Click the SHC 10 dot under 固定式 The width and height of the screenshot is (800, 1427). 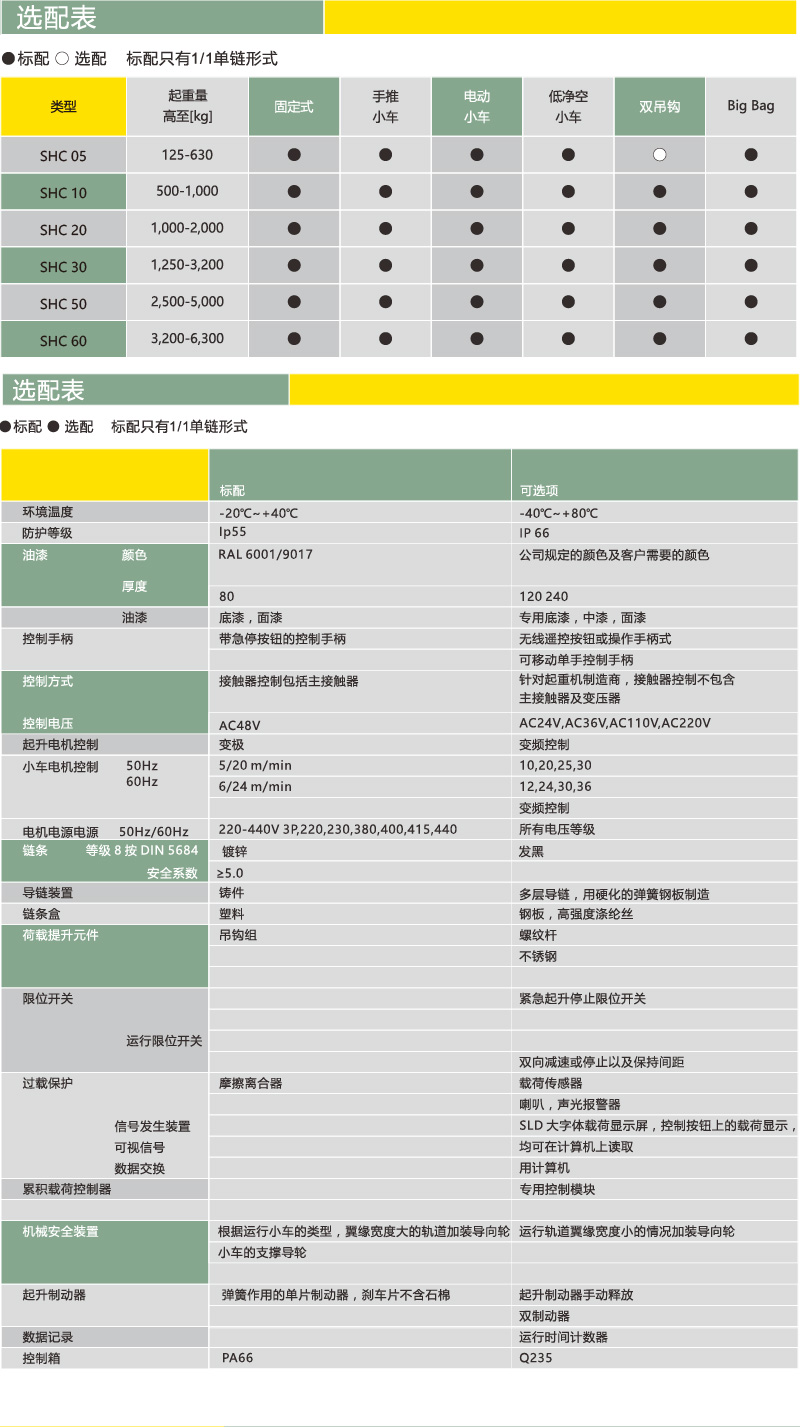tap(294, 192)
